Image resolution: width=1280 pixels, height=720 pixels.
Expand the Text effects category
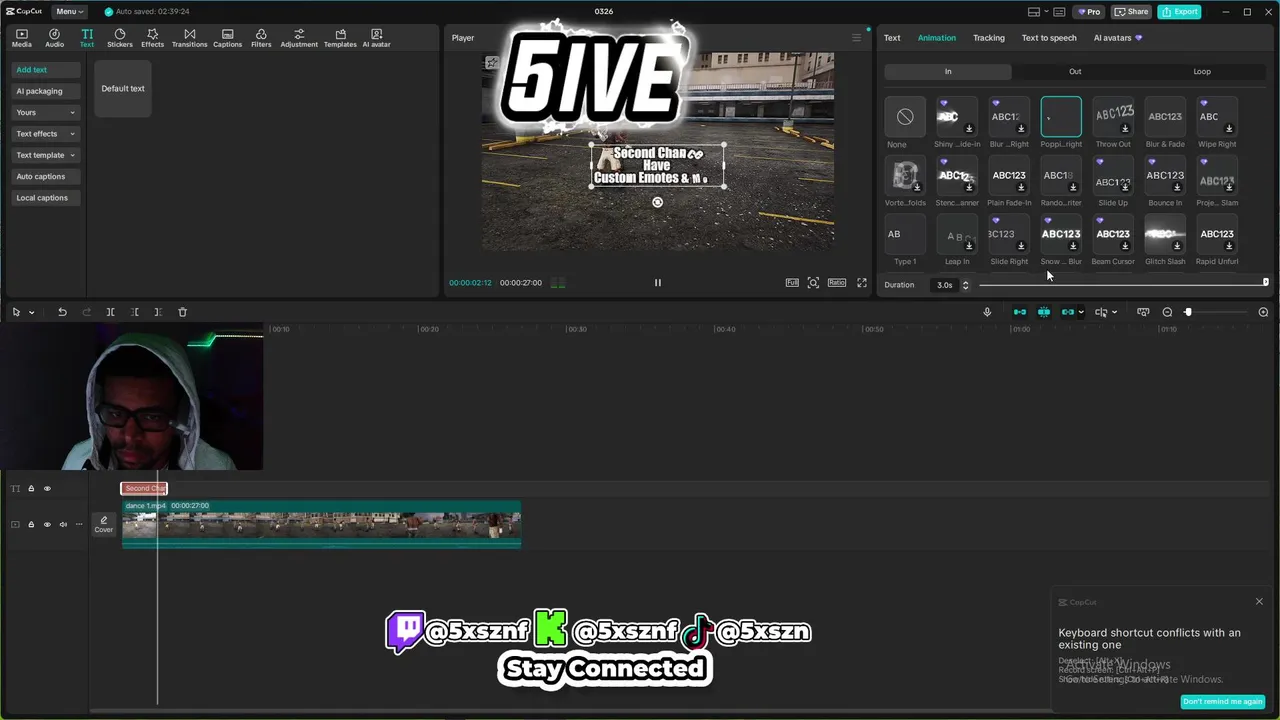46,134
